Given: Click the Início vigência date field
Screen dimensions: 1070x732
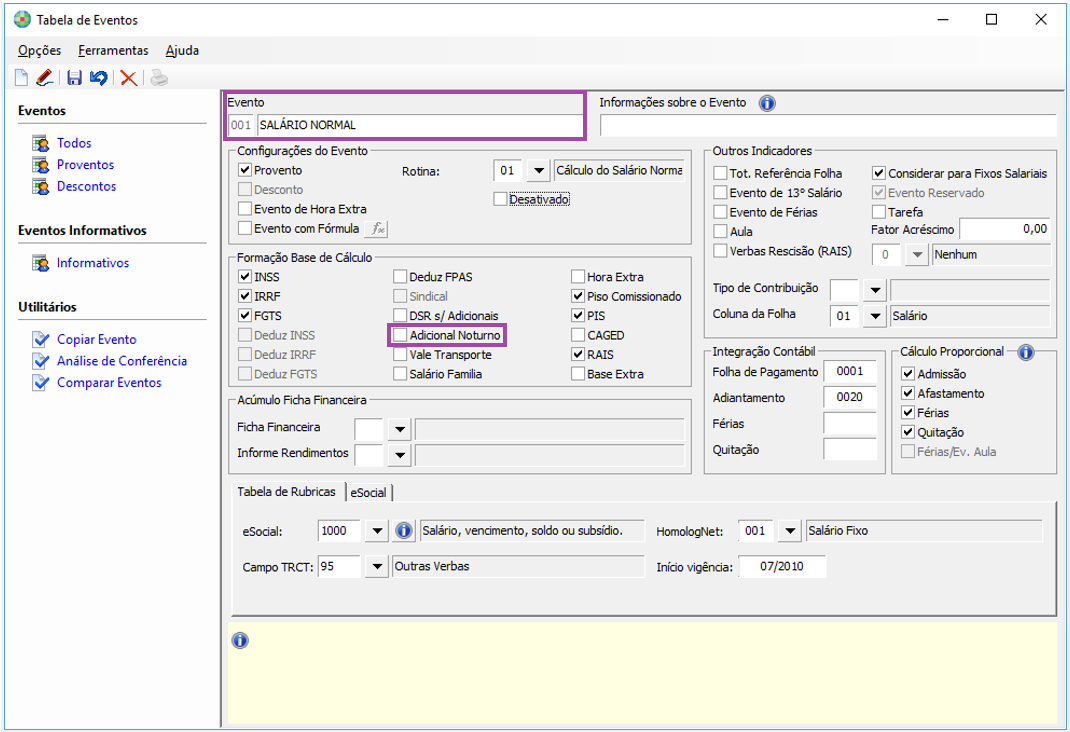Looking at the screenshot, I should (x=782, y=566).
